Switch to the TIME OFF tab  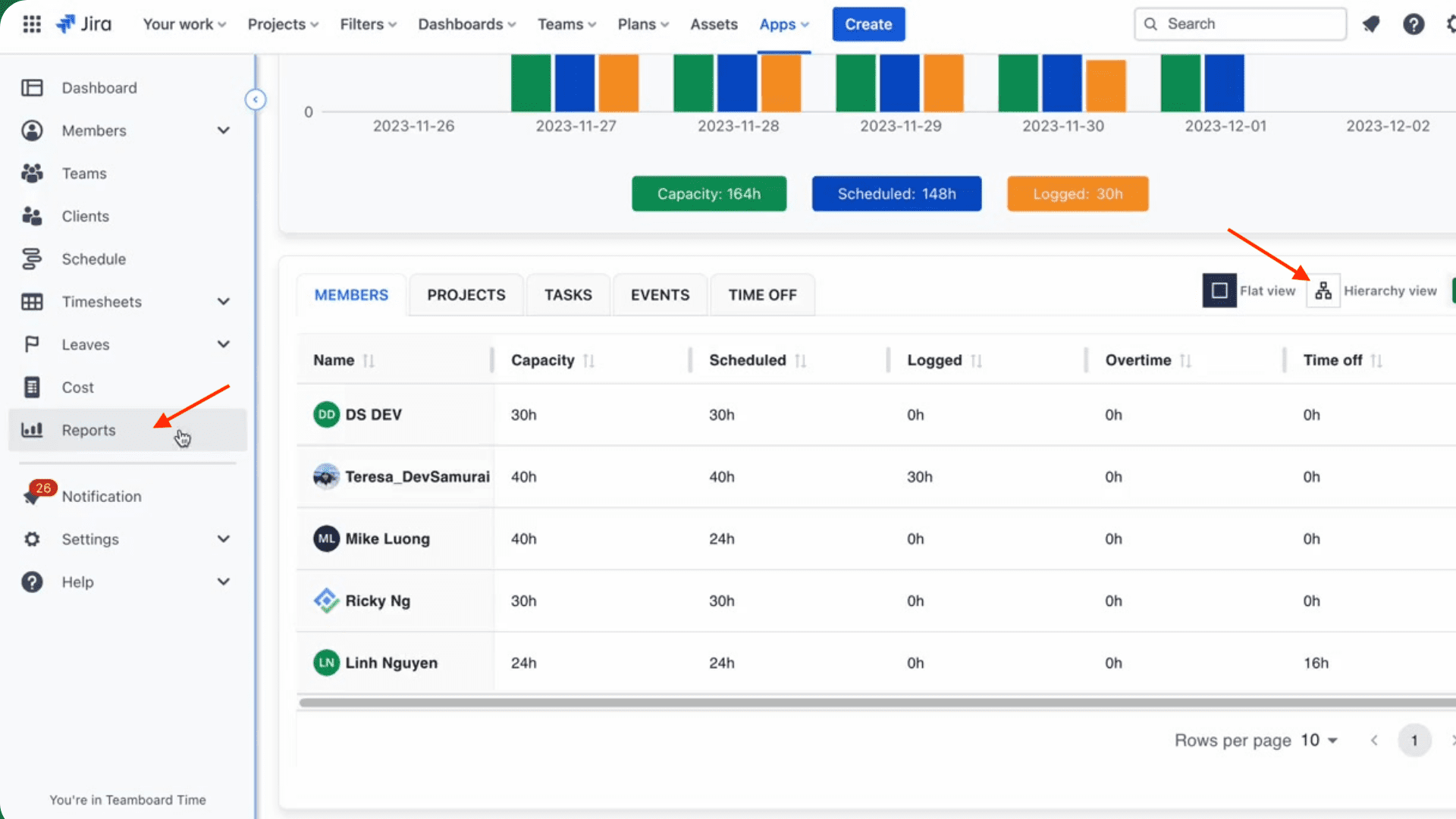(x=762, y=294)
